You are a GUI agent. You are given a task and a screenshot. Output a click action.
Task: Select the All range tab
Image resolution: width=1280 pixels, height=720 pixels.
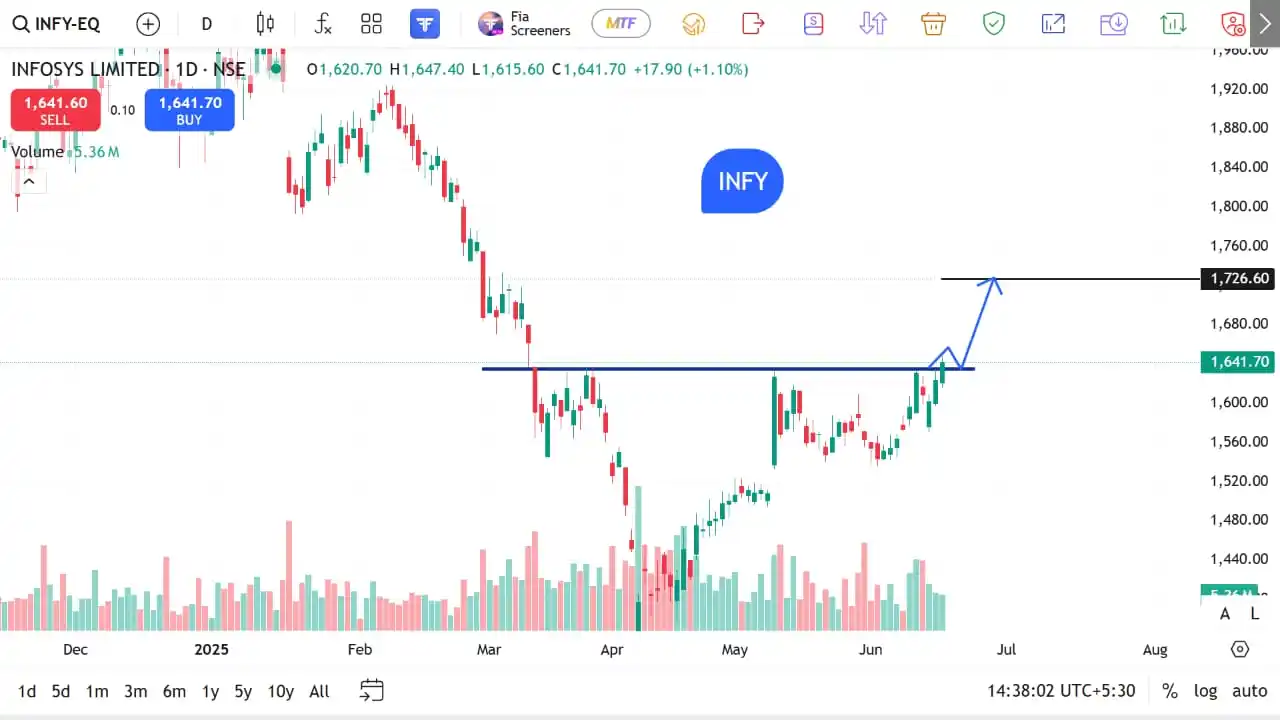[319, 691]
